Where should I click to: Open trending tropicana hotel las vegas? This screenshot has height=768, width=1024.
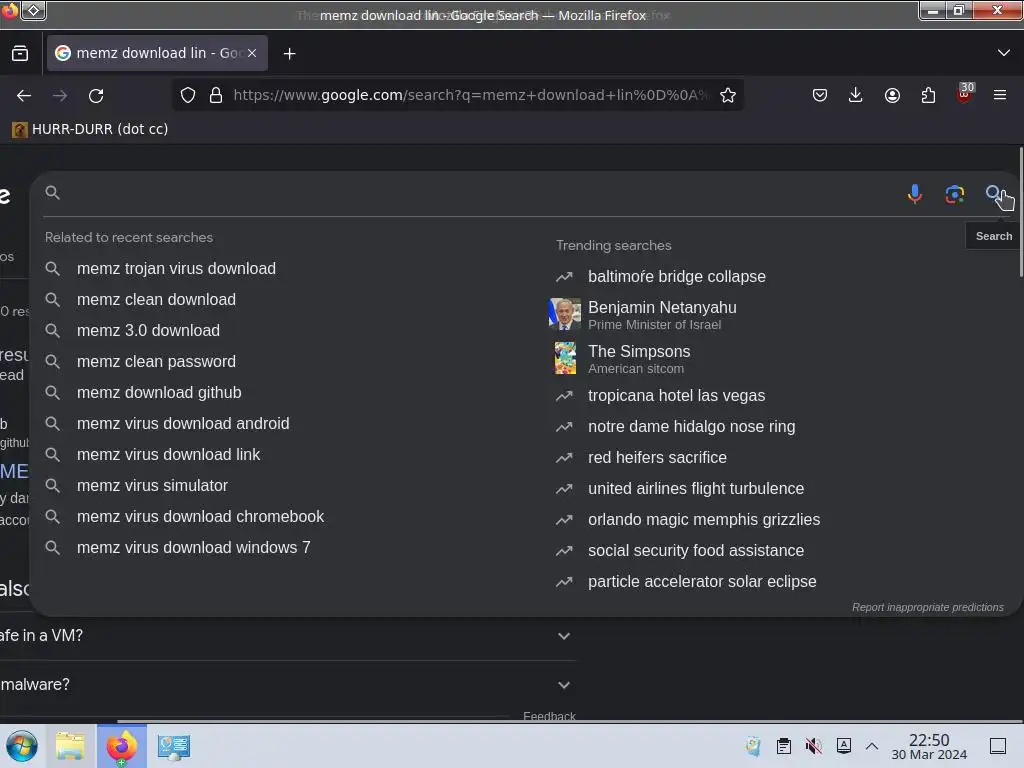click(x=676, y=396)
